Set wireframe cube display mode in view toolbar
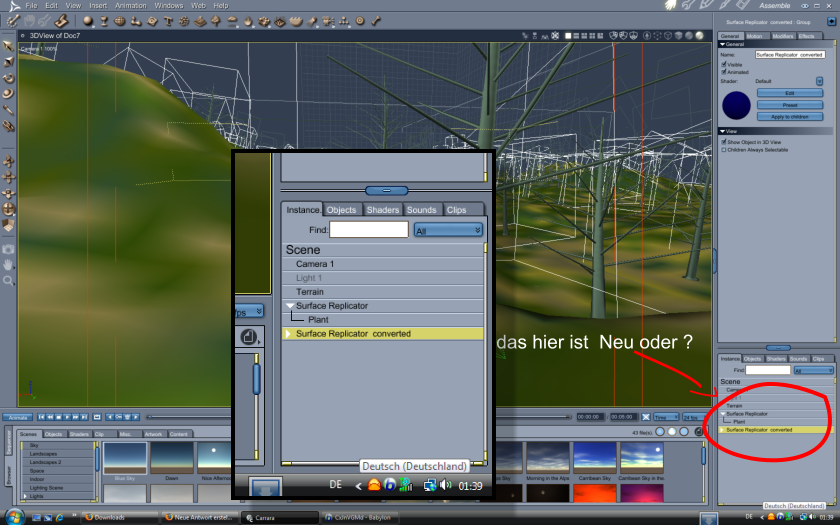The image size is (840, 525). [668, 36]
